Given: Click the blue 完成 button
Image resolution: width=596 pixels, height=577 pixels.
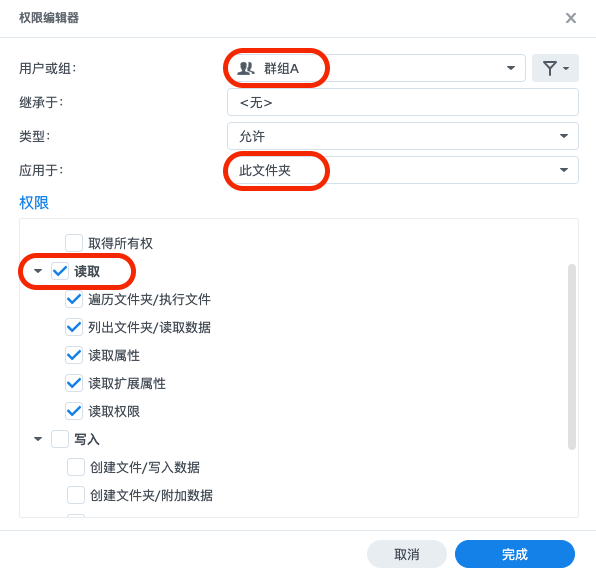Looking at the screenshot, I should pyautogui.click(x=515, y=554).
